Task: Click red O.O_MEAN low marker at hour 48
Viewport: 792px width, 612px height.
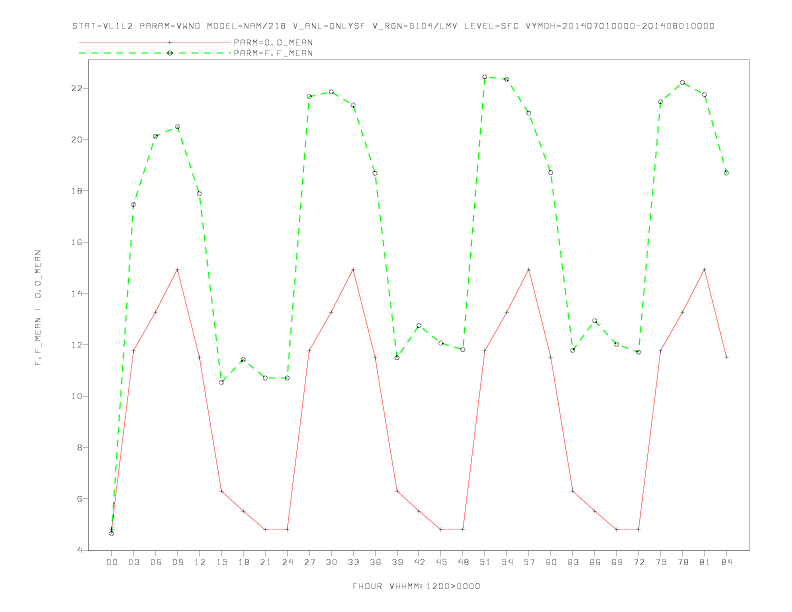Action: click(x=463, y=529)
